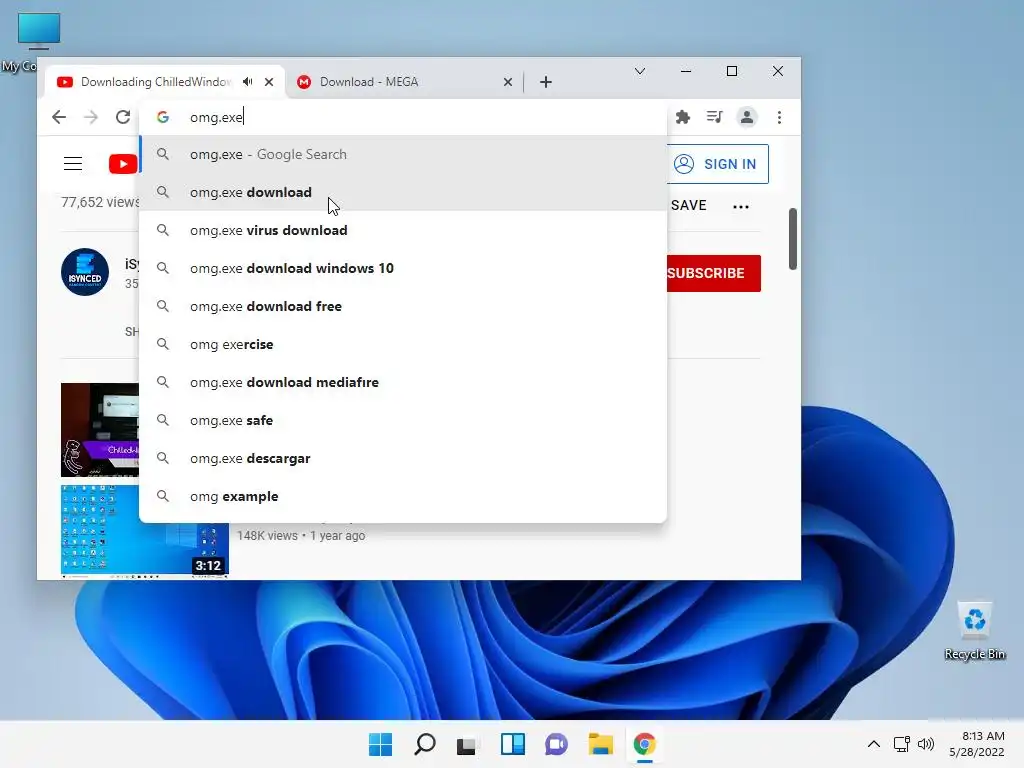The height and width of the screenshot is (768, 1024).
Task: Select suggestion omg.exe - Google Search
Action: pos(403,154)
